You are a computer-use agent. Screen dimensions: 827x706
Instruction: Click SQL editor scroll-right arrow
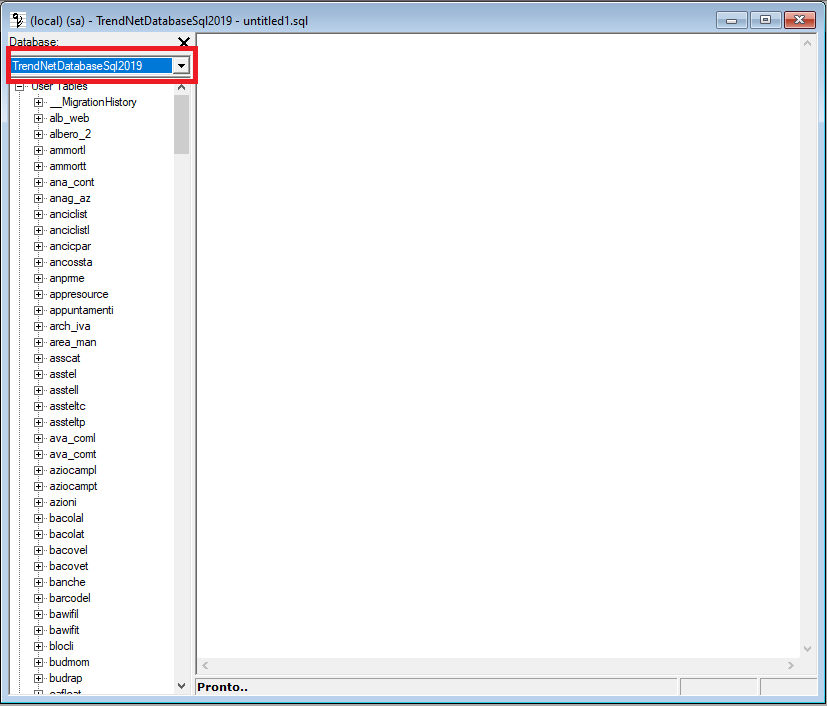[791, 665]
